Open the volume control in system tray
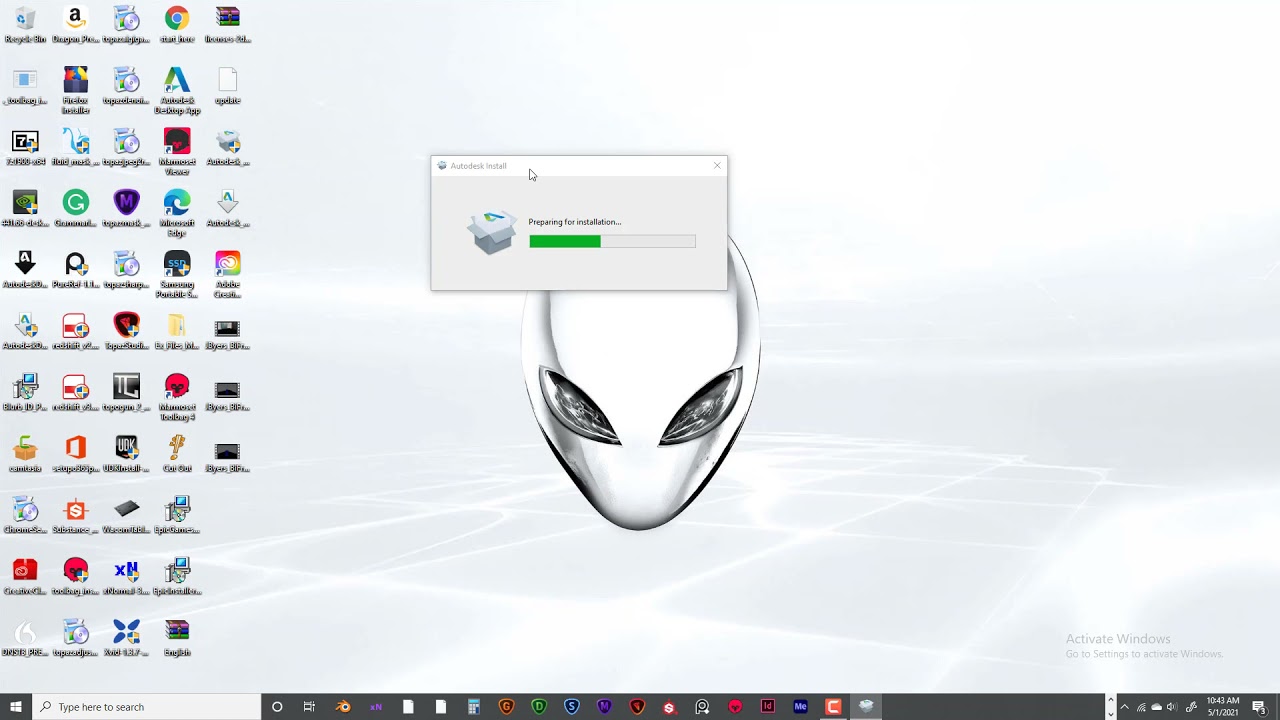The image size is (1280, 720). [1172, 707]
